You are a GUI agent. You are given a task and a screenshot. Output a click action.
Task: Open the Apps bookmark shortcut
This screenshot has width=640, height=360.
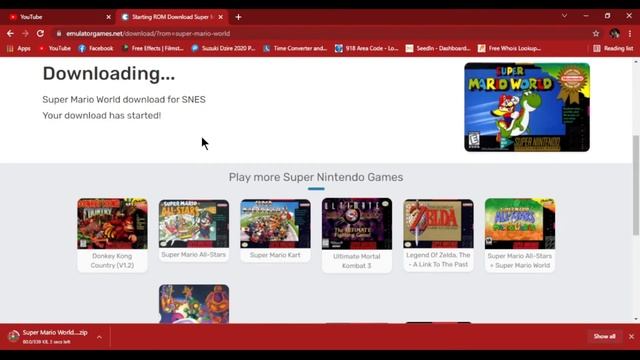click(x=19, y=48)
